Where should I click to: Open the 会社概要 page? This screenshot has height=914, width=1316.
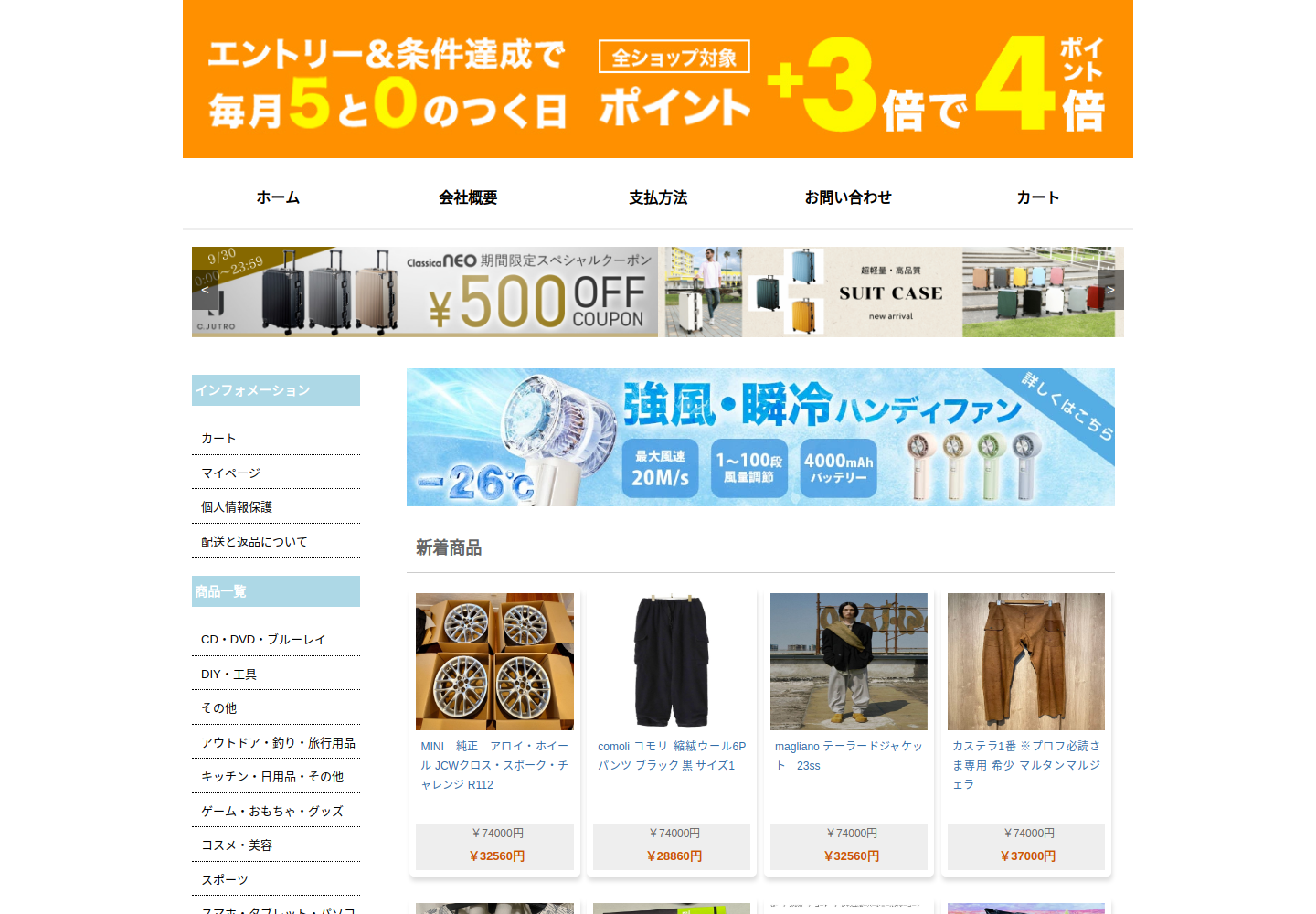[x=468, y=197]
